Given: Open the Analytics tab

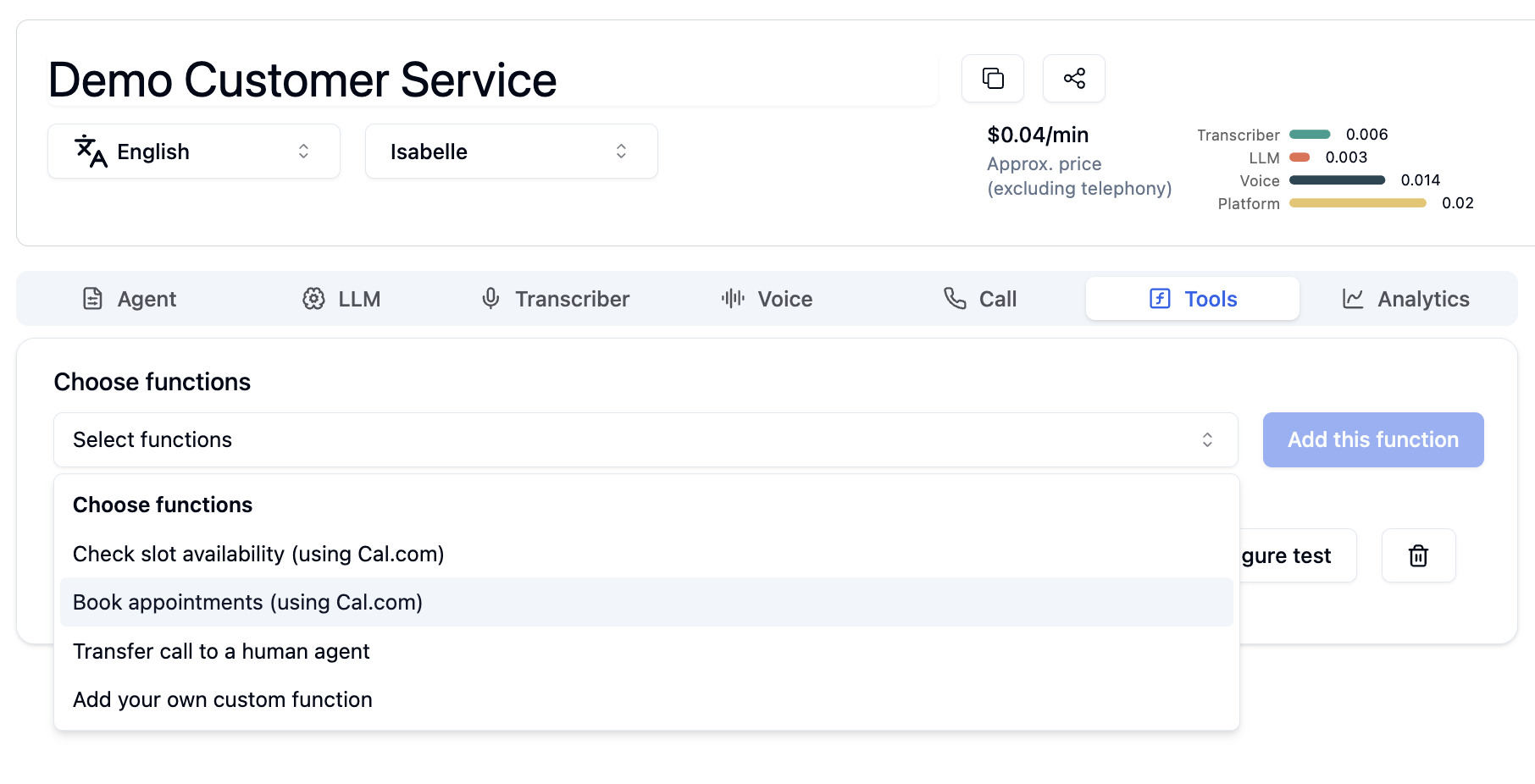Looking at the screenshot, I should 1405,299.
